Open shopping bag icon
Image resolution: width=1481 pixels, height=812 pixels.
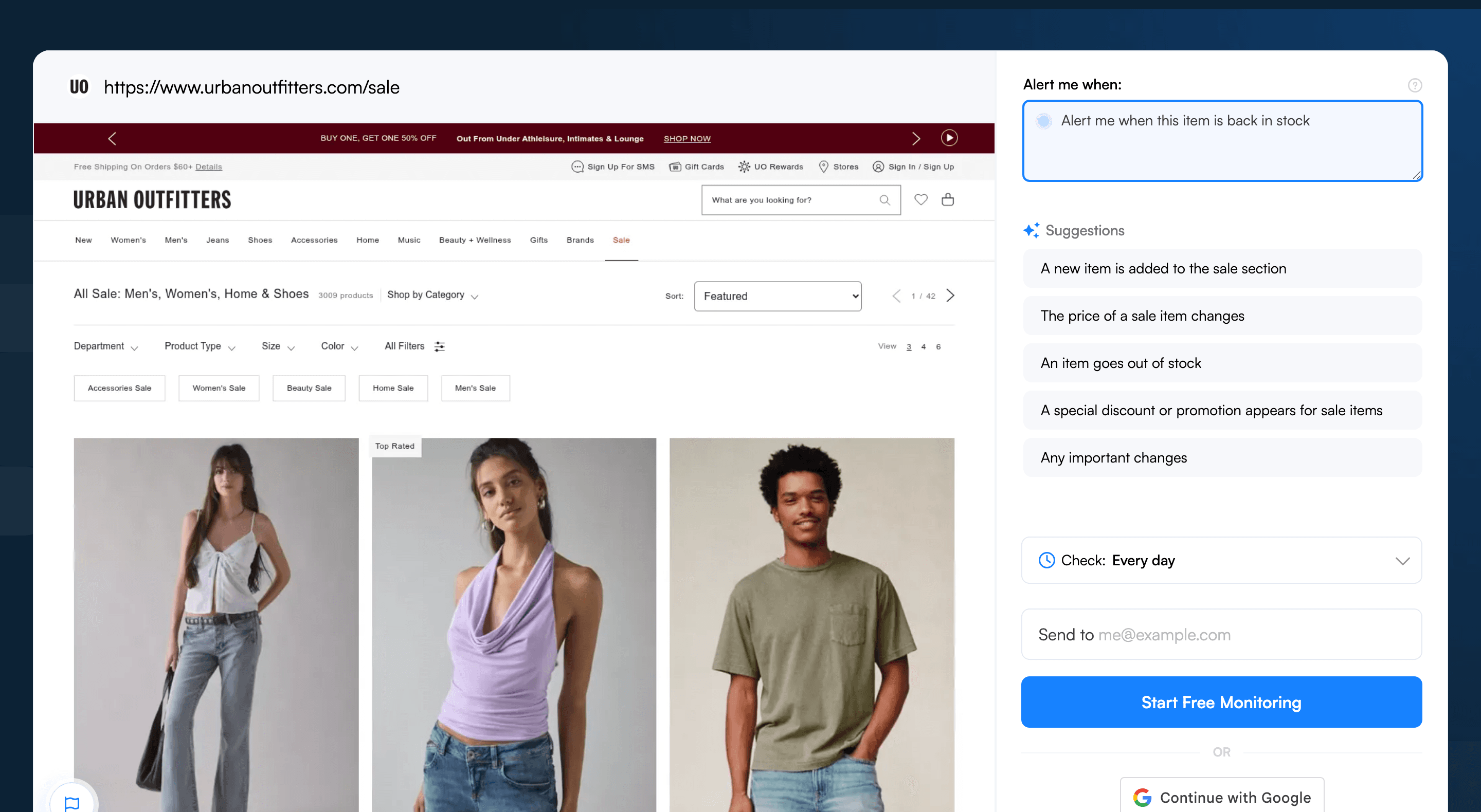[x=947, y=199]
